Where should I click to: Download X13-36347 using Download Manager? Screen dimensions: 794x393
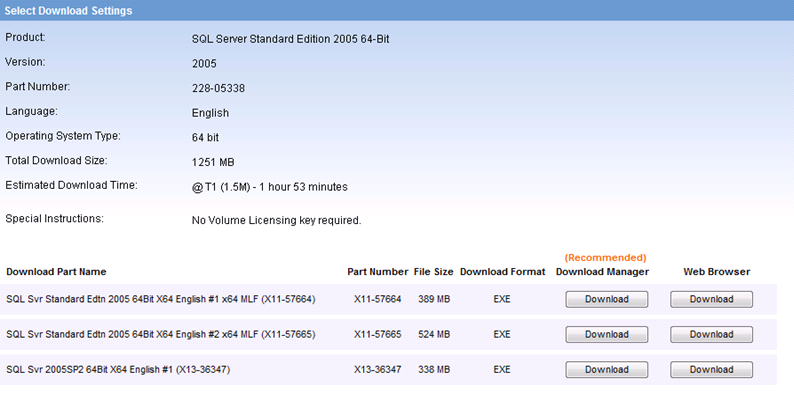[607, 370]
